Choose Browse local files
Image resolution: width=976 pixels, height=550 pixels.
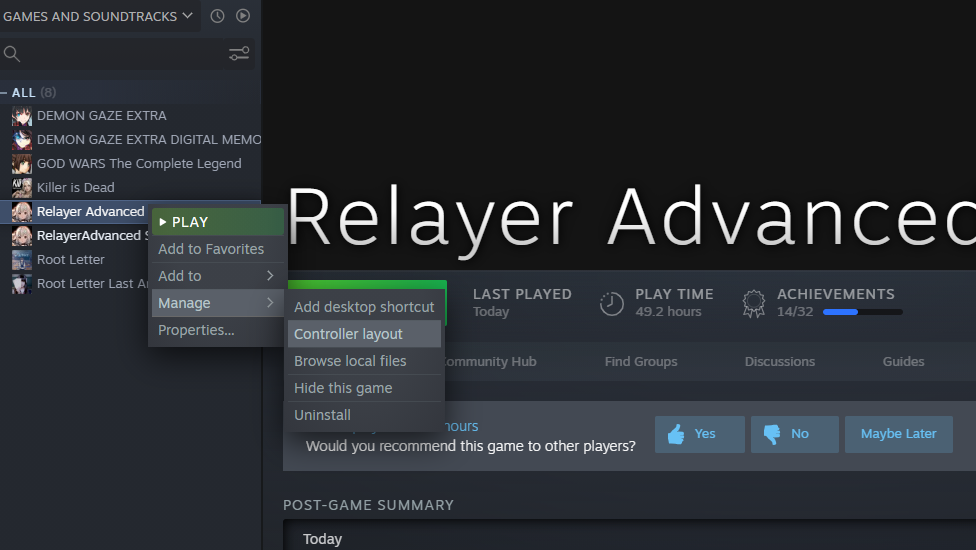(364, 361)
